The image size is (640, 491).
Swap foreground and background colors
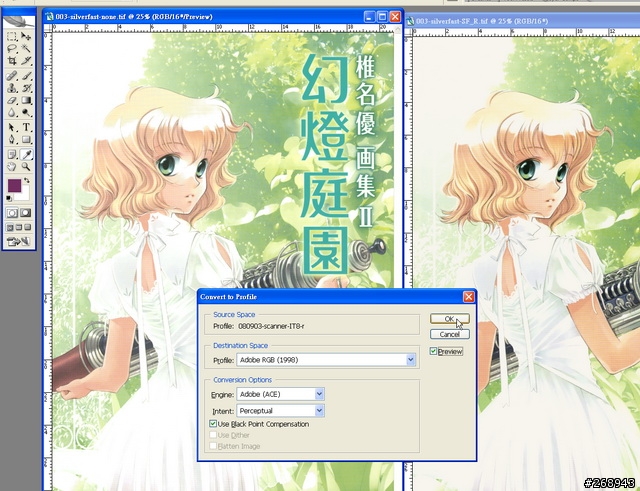pos(27,180)
